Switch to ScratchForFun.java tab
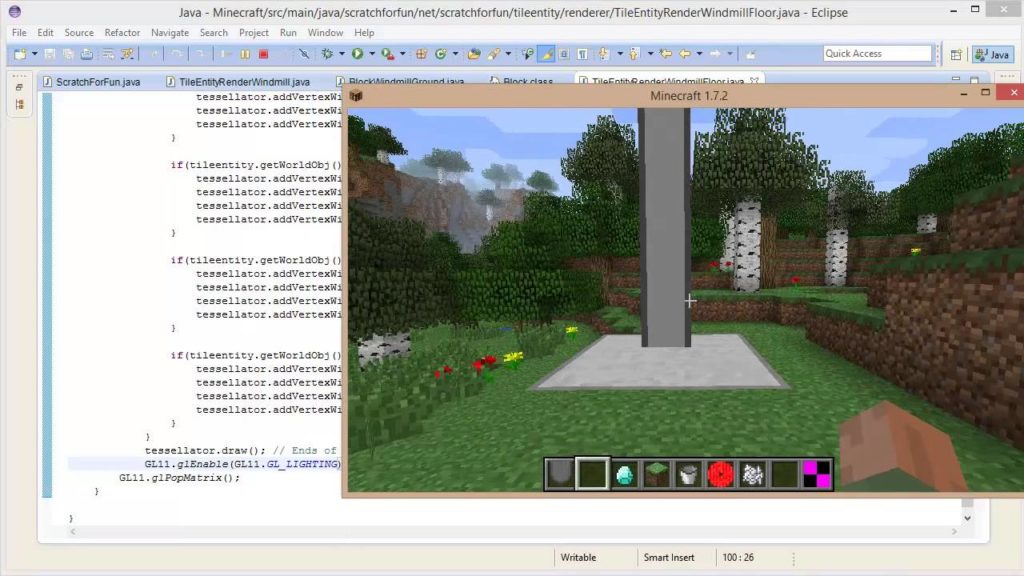 pyautogui.click(x=91, y=82)
